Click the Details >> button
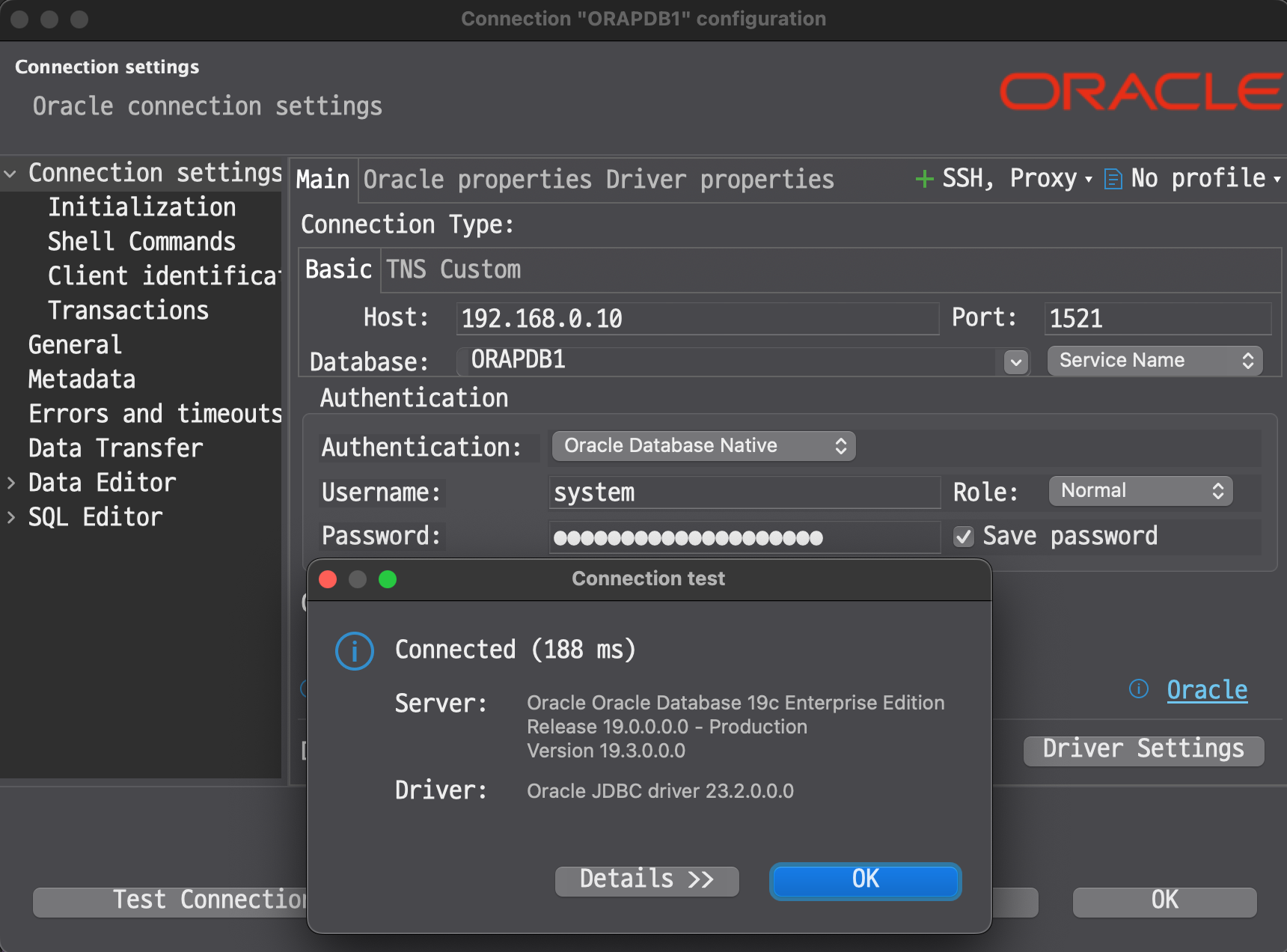 (647, 881)
